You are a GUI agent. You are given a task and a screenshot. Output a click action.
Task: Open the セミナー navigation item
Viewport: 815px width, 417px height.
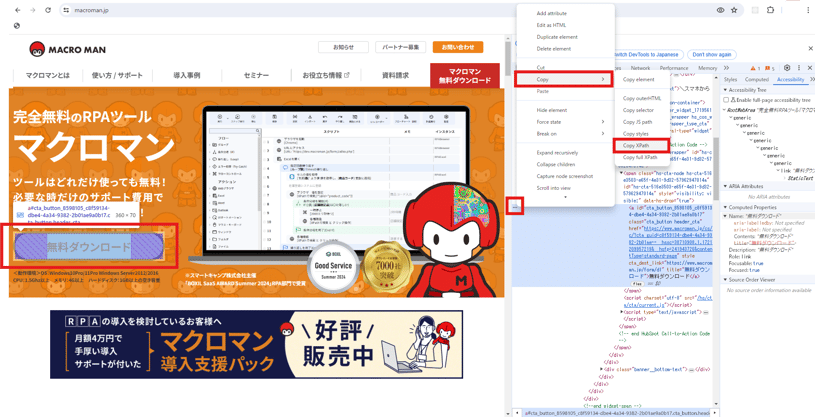coord(256,75)
